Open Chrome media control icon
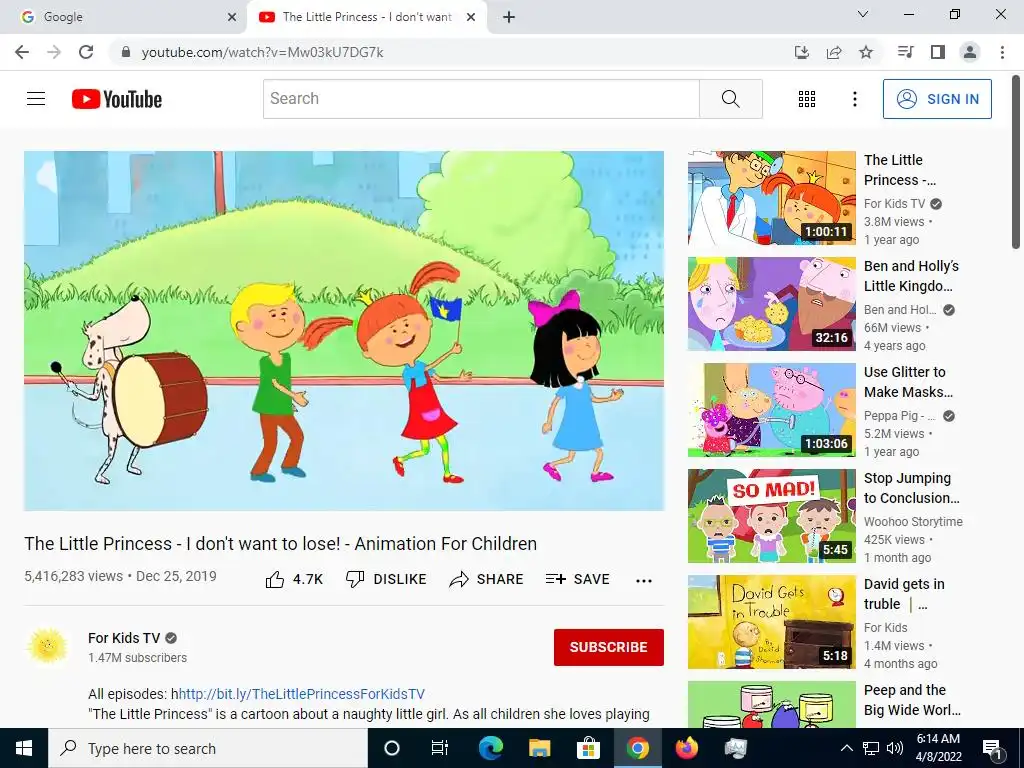The height and width of the screenshot is (768, 1024). (905, 52)
